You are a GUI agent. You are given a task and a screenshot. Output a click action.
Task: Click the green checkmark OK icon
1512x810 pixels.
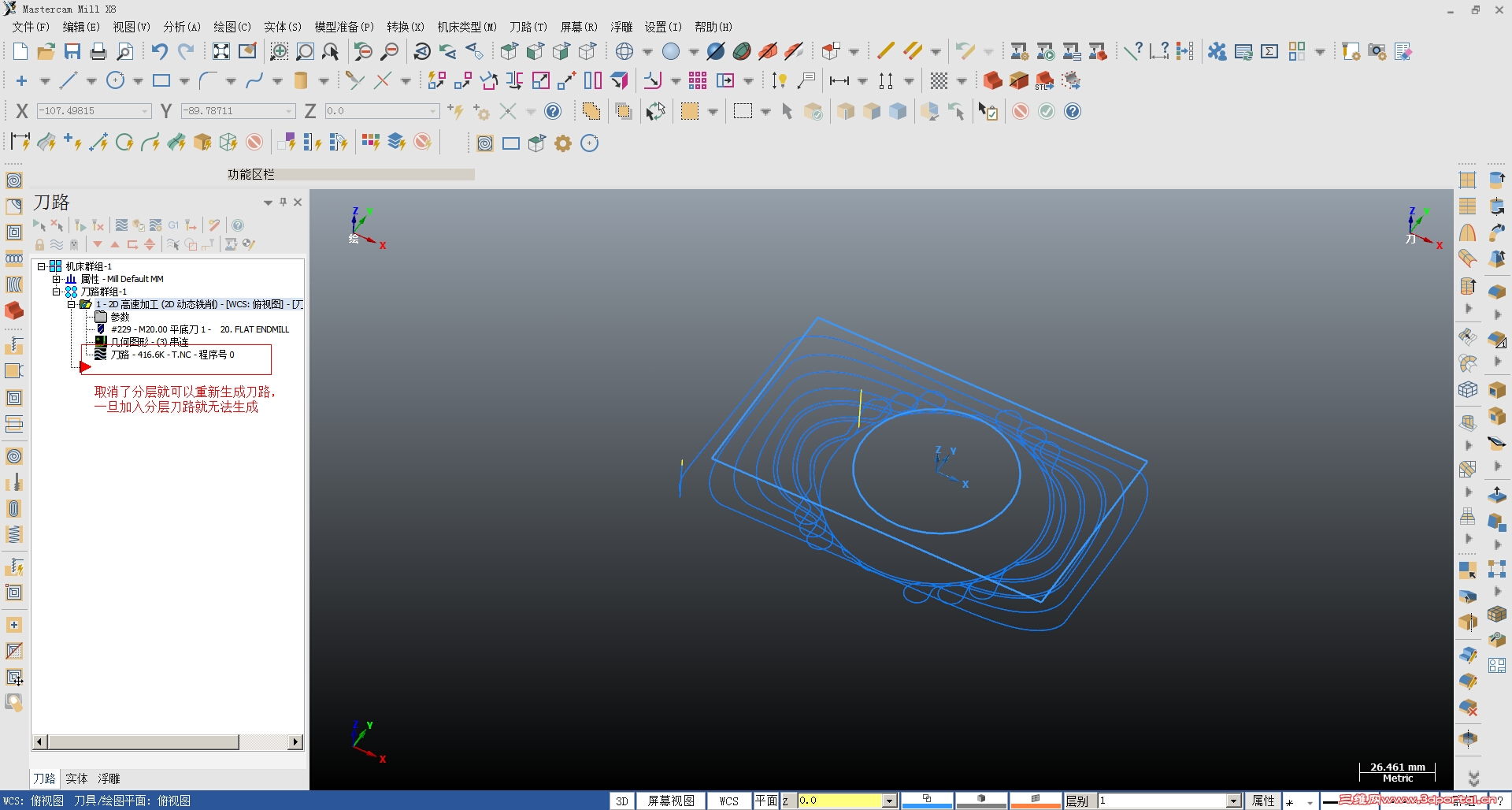pyautogui.click(x=1047, y=111)
